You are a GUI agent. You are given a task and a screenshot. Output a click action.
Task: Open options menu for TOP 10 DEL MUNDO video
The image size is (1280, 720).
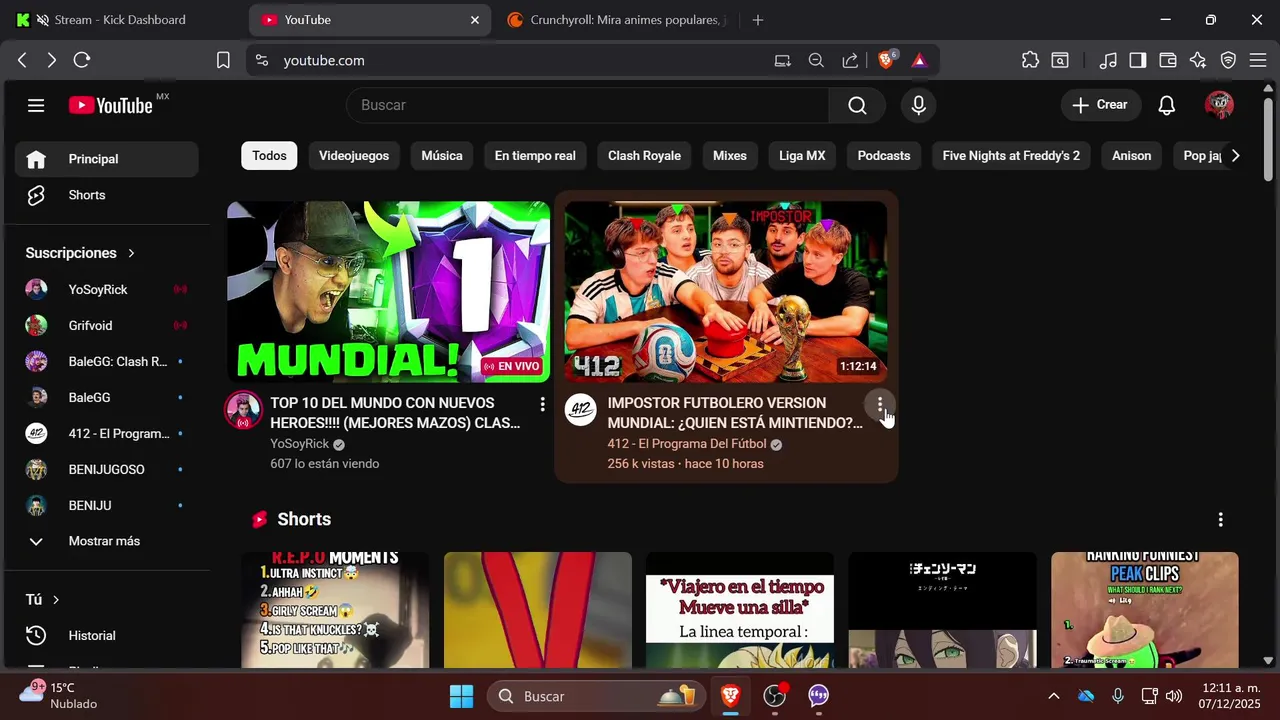pos(542,404)
